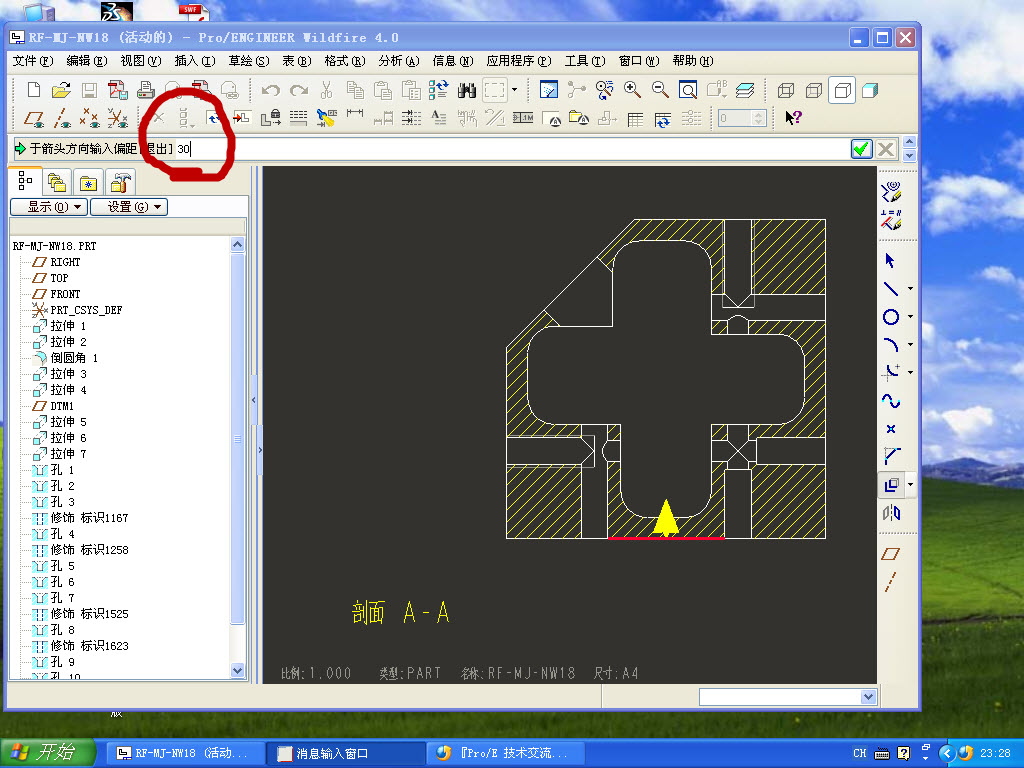Open the 文件 menu
The width and height of the screenshot is (1024, 768).
pos(33,61)
